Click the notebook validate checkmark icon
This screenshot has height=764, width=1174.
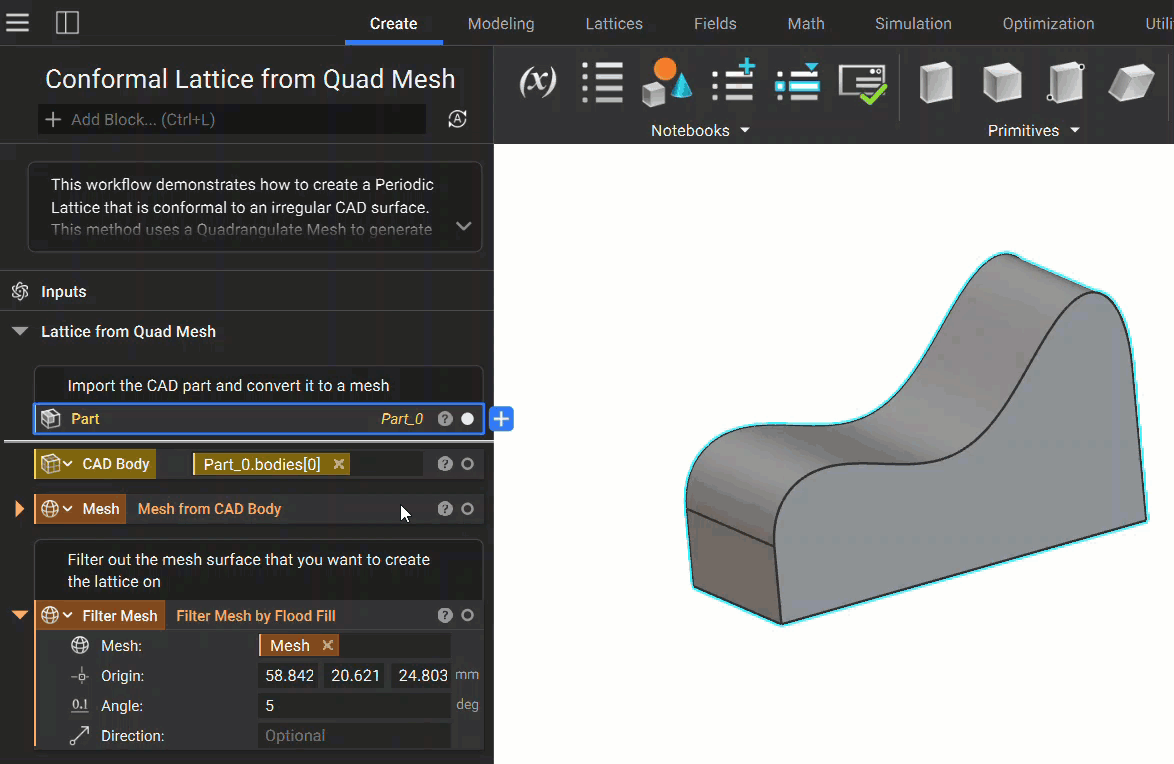pos(863,83)
